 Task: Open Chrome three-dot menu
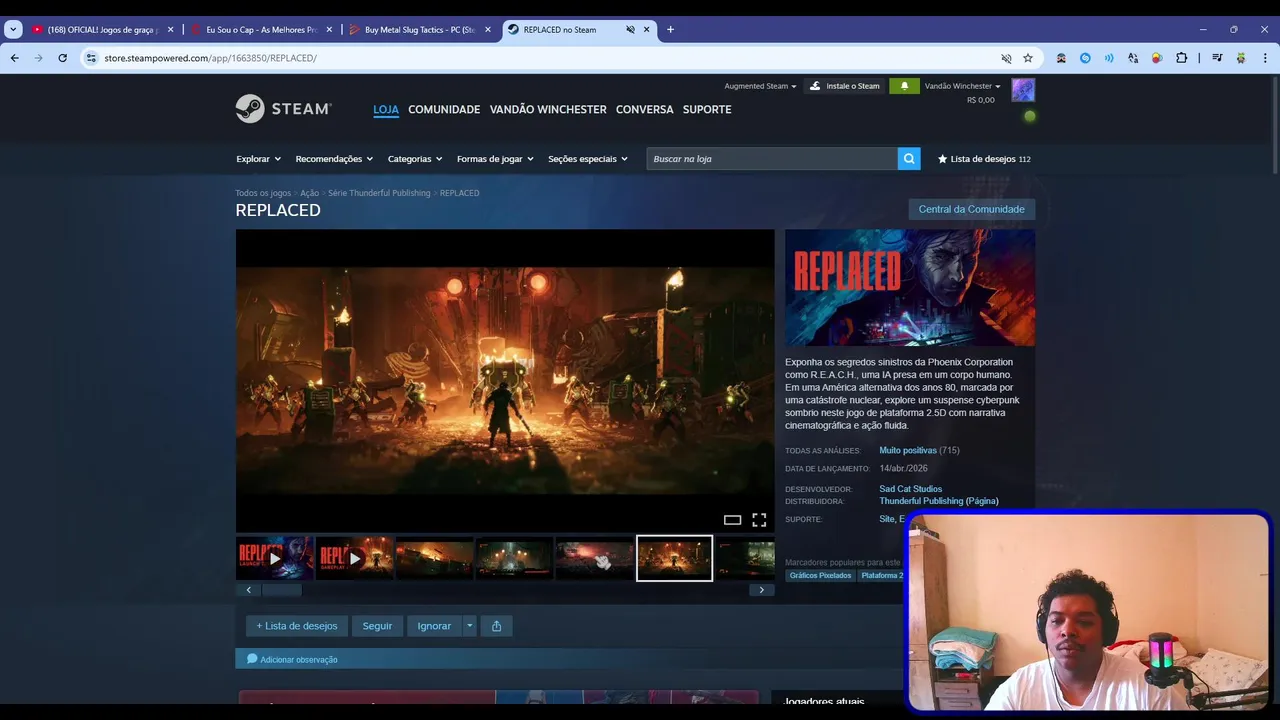click(x=1265, y=58)
